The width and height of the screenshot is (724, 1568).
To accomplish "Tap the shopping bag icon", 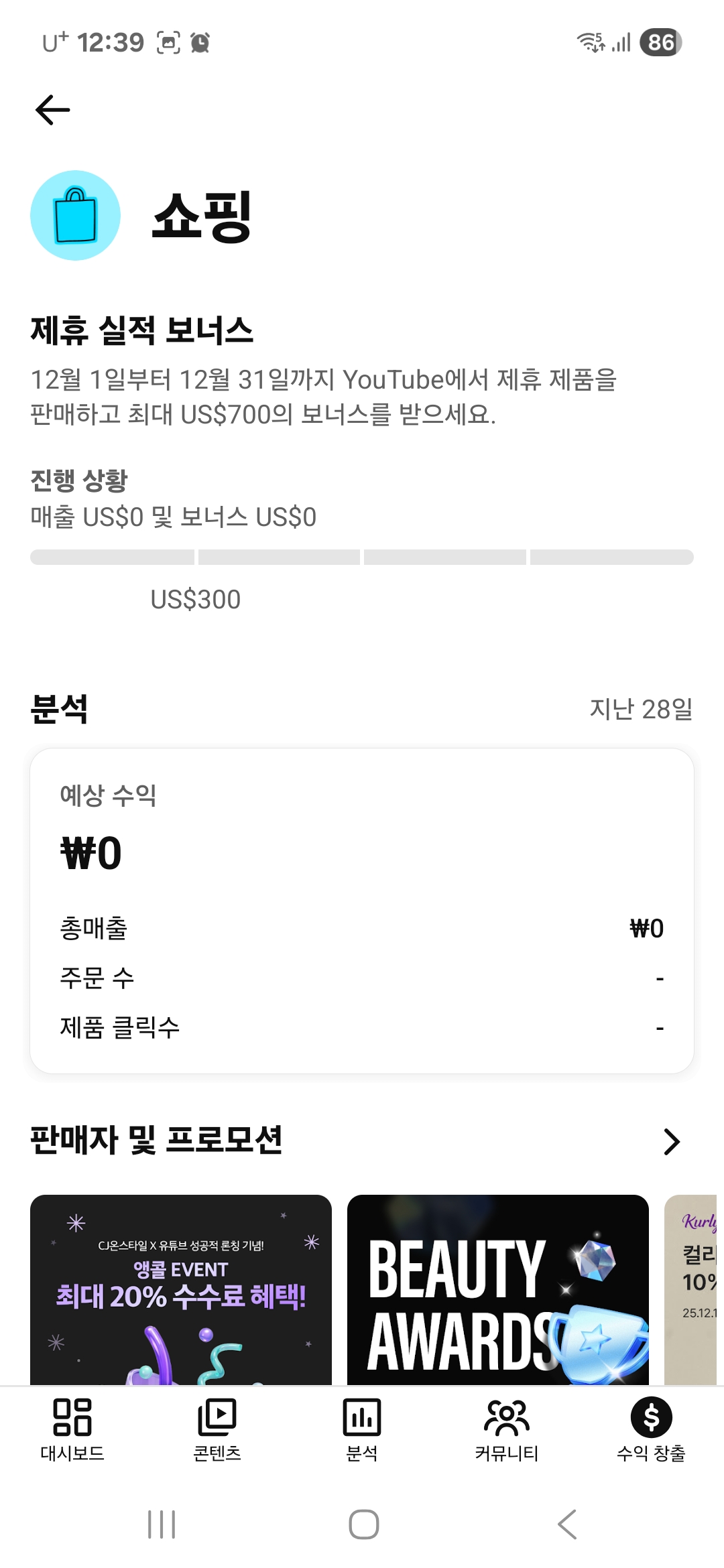I will tap(75, 215).
